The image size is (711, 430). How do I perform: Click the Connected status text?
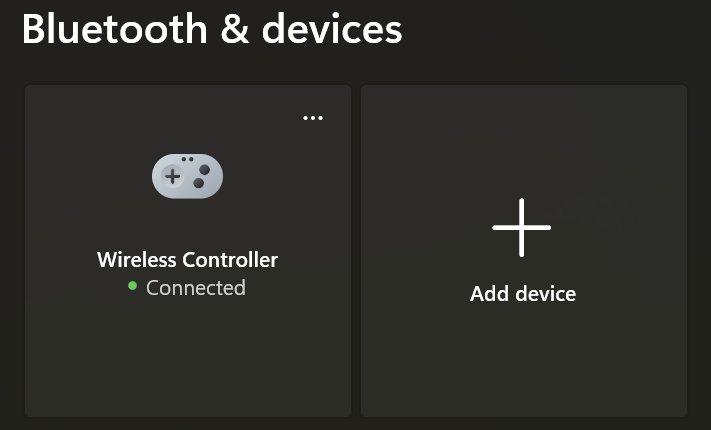pos(196,288)
